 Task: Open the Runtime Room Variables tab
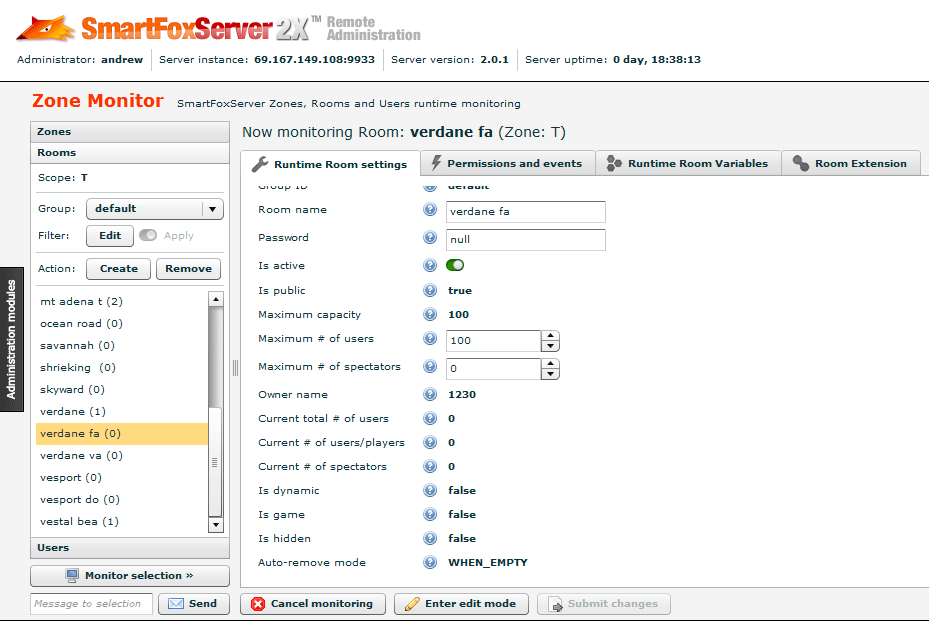pos(688,164)
